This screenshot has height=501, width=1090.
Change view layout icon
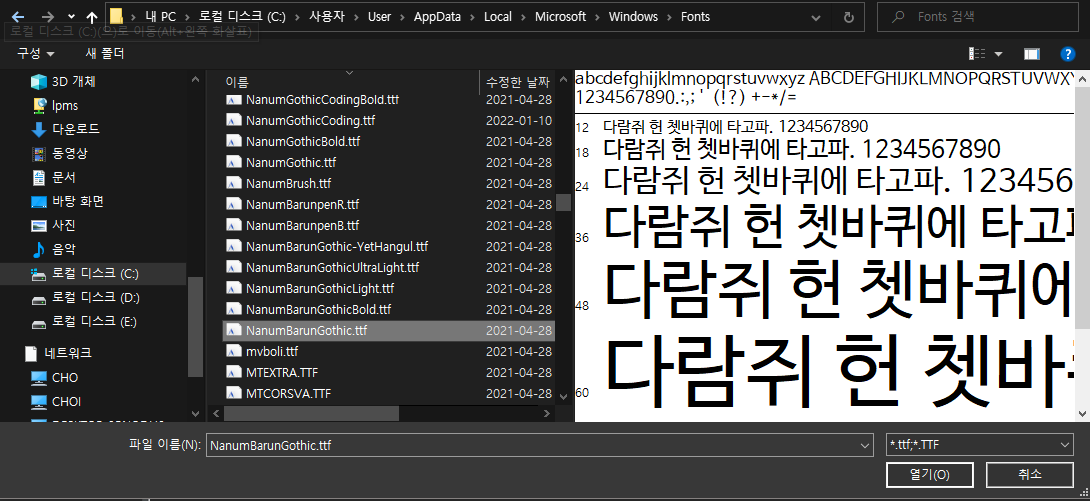tap(977, 54)
